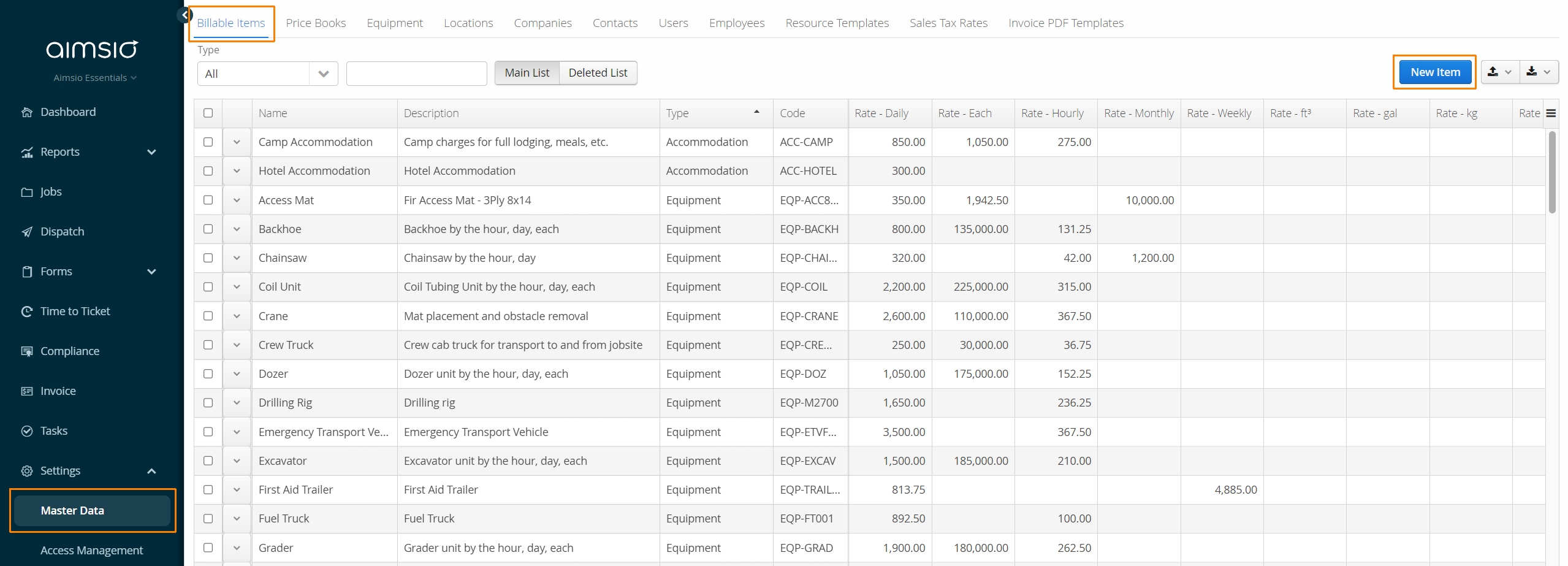Screen dimensions: 1568x566
Task: Select the Billable Items tab
Action: pyautogui.click(x=231, y=23)
